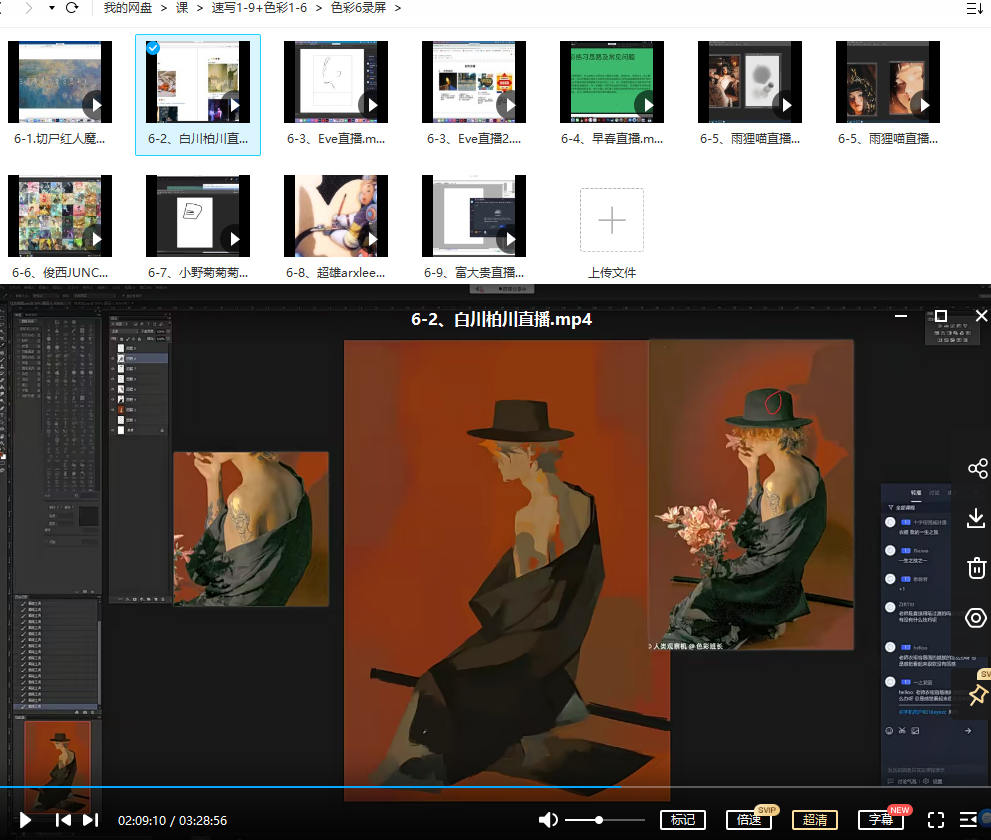Play the video with the play button

pyautogui.click(x=25, y=820)
